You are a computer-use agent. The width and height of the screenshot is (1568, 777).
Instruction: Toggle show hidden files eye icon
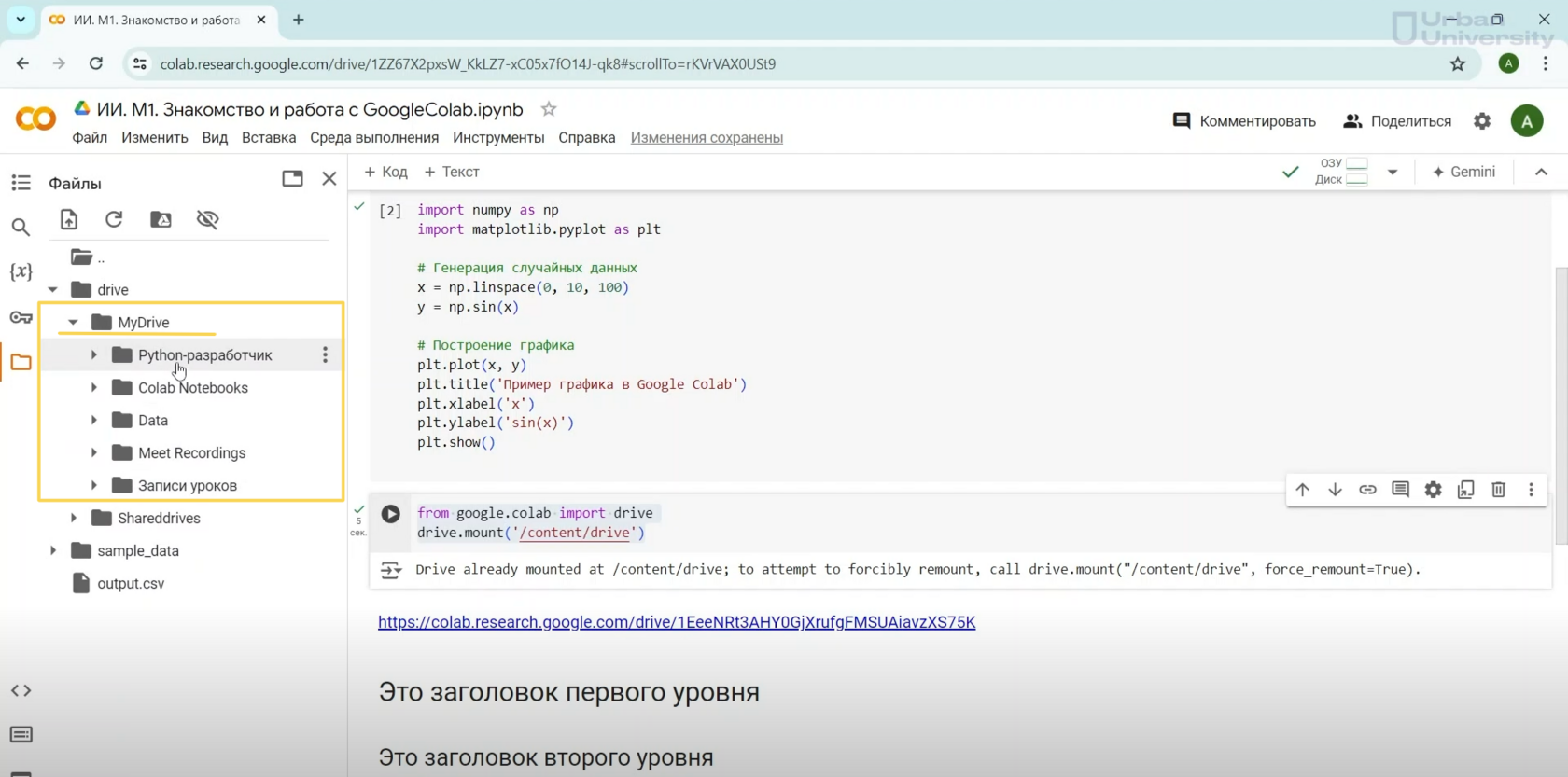pos(207,219)
